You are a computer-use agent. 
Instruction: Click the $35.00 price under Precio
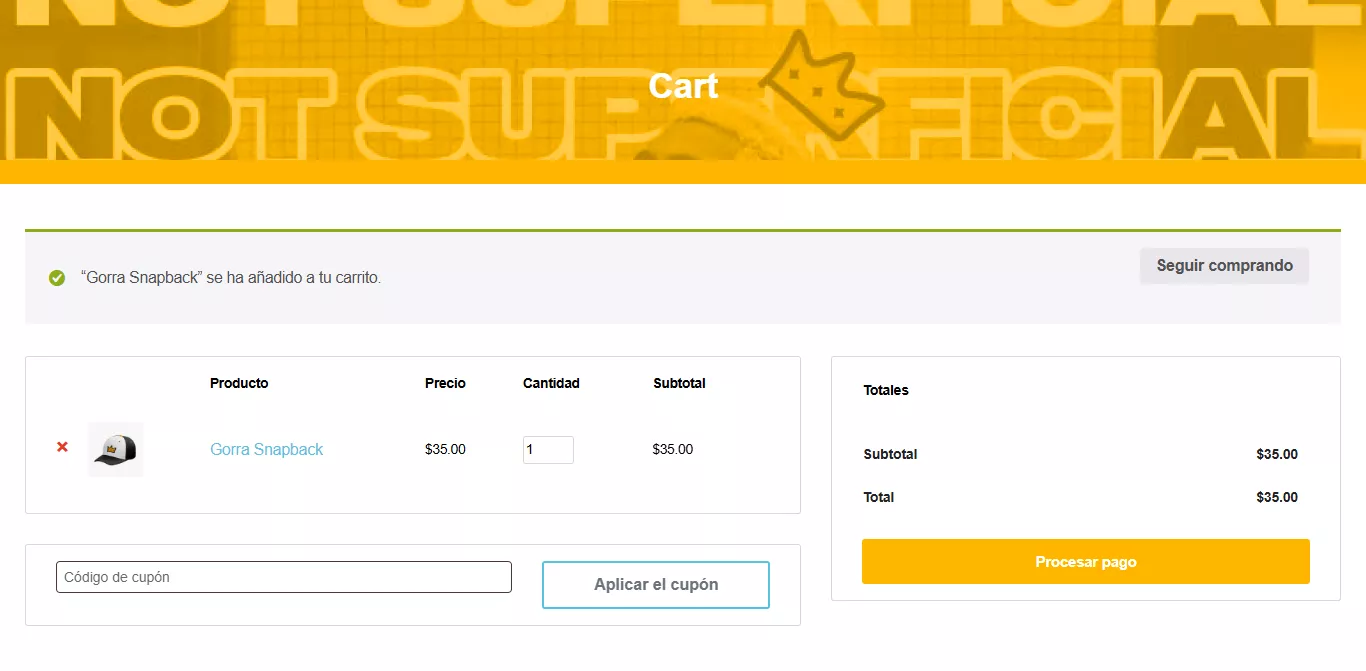(x=445, y=449)
